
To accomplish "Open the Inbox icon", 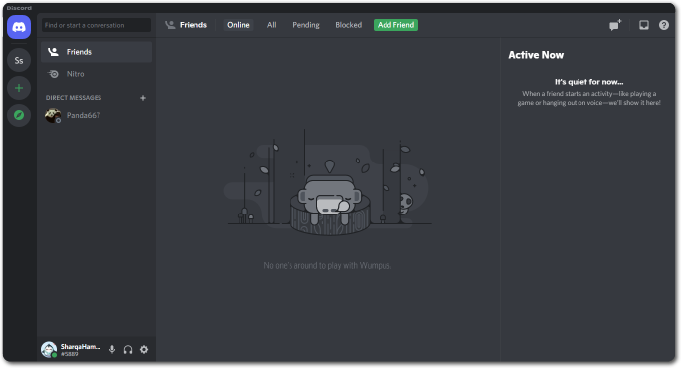I will pos(644,25).
